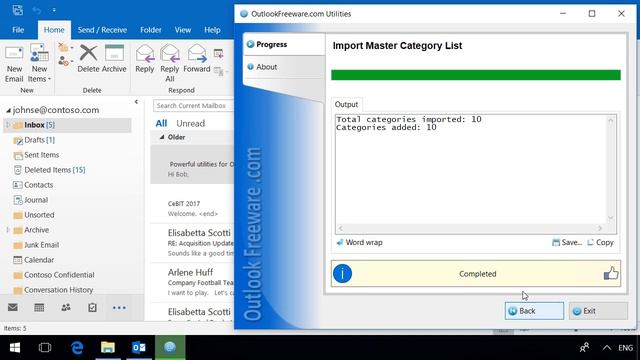This screenshot has height=360, width=640.
Task: Open File Explorer from the taskbar
Action: click(108, 348)
